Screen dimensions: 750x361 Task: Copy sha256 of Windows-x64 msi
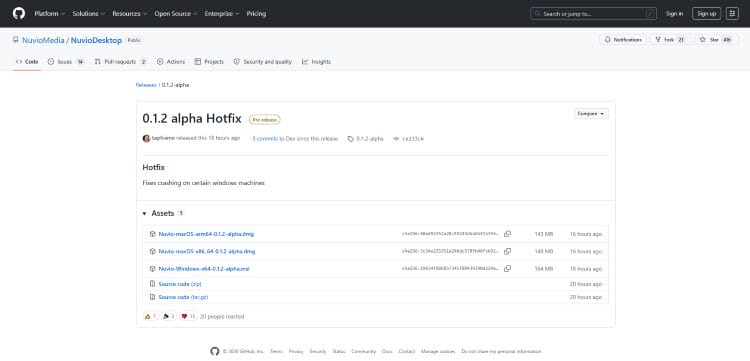click(x=507, y=269)
